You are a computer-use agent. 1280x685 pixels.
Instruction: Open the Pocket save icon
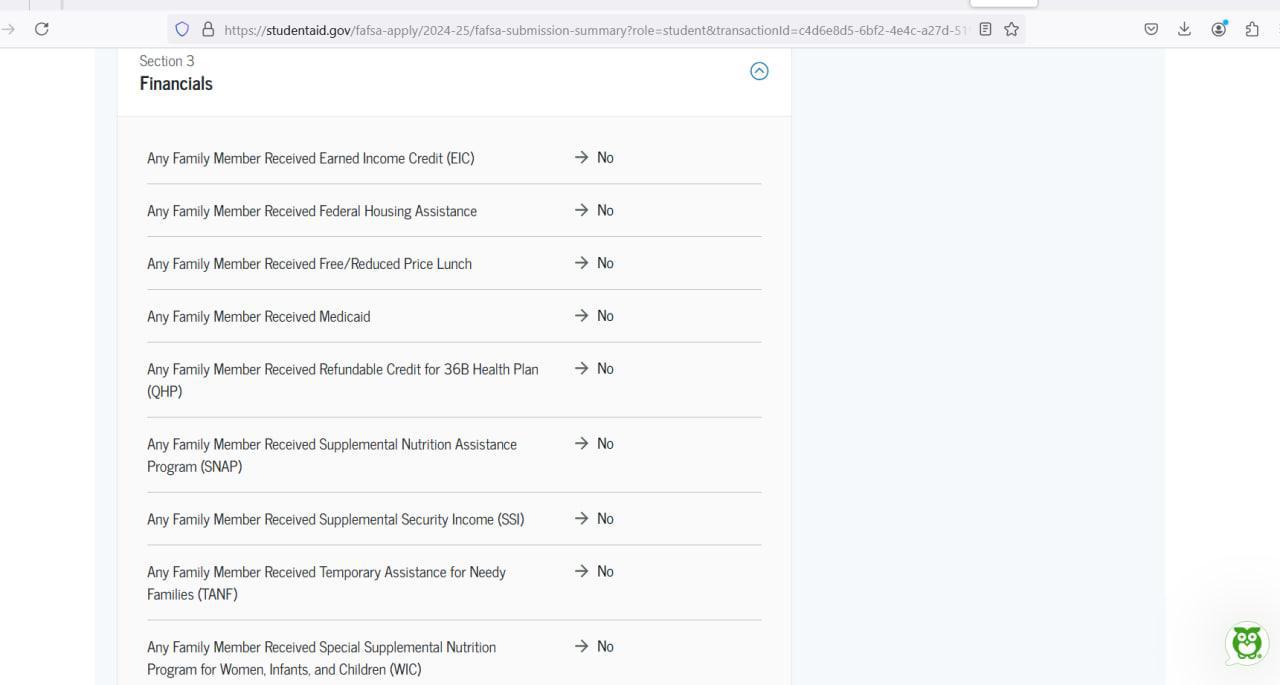(x=1151, y=29)
